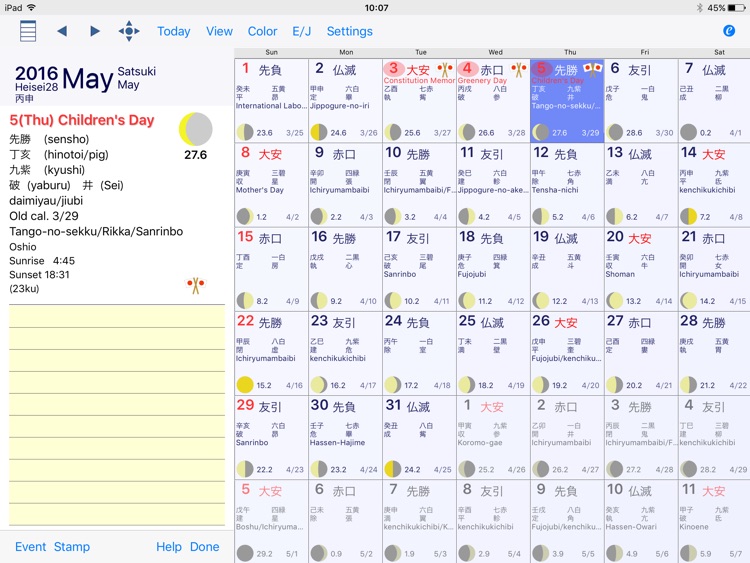
Task: Tap the half moon icon on May 14
Action: [688, 217]
